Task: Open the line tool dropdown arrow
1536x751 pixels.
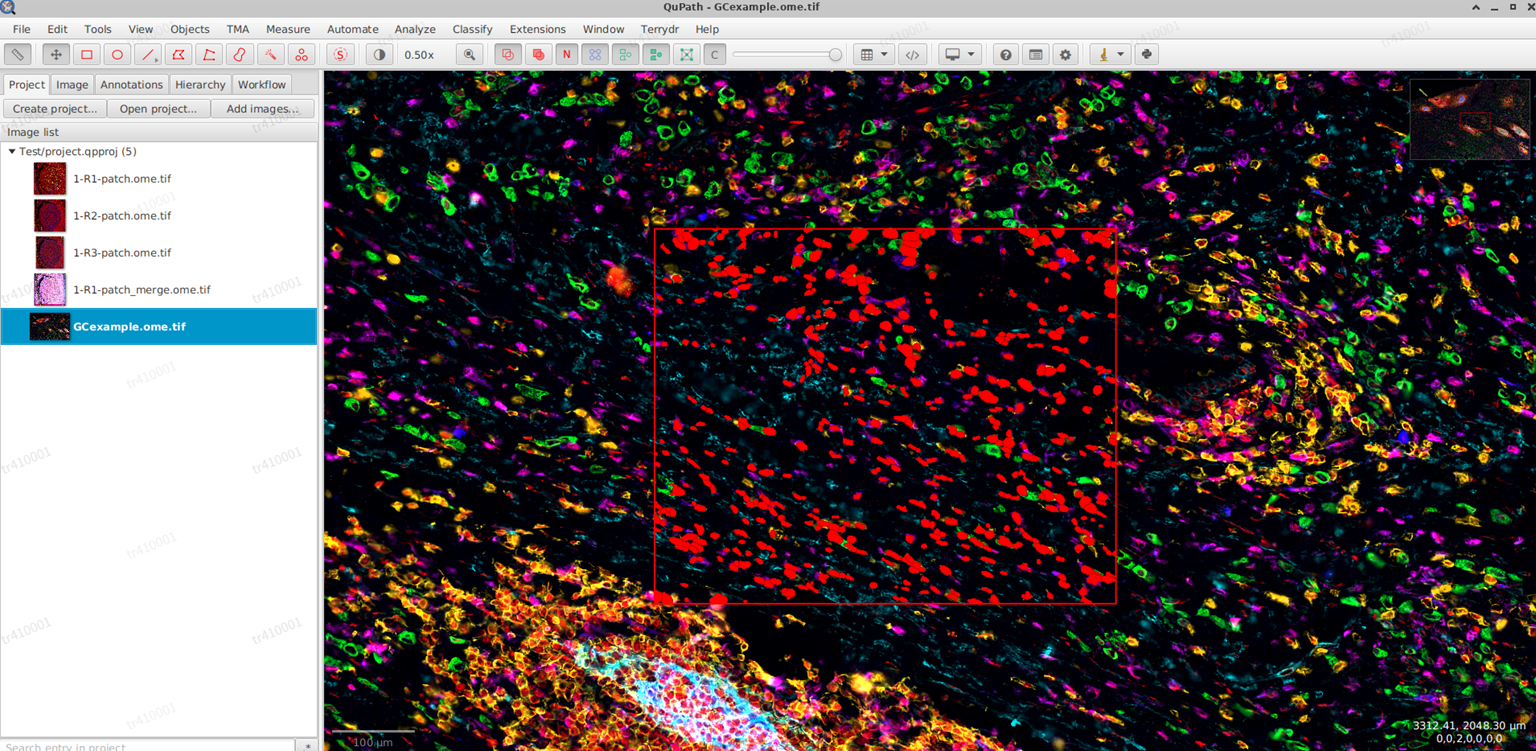Action: (155, 61)
